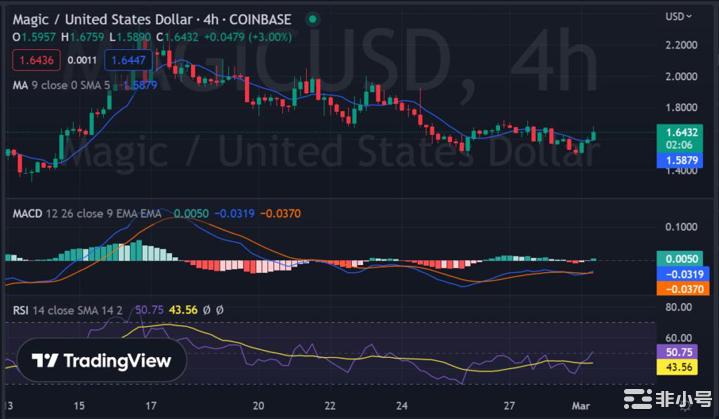Image resolution: width=719 pixels, height=419 pixels.
Task: Click the green market status dot
Action: coord(313,19)
